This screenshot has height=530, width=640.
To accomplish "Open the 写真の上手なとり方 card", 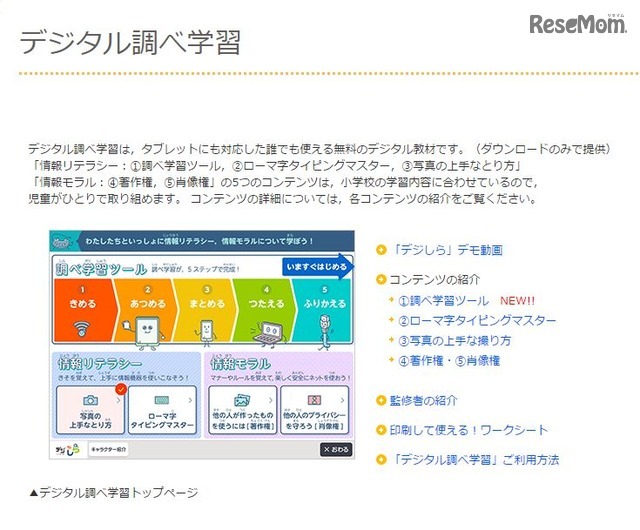I will [90, 410].
